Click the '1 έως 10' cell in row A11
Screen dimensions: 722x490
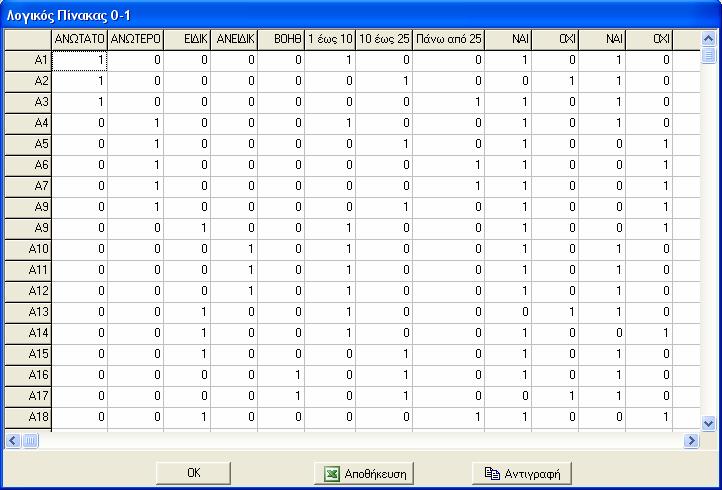point(330,271)
